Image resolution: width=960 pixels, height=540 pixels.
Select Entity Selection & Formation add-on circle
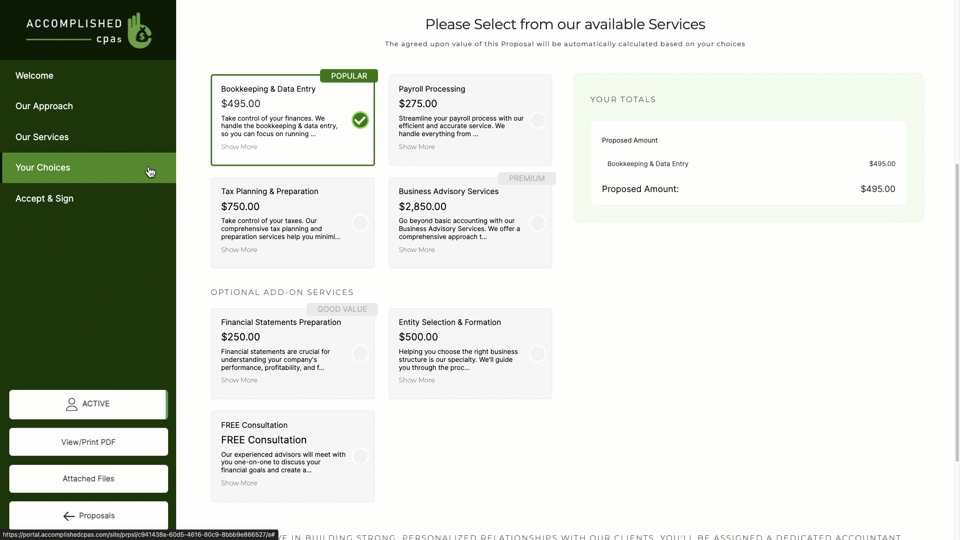pyautogui.click(x=537, y=354)
